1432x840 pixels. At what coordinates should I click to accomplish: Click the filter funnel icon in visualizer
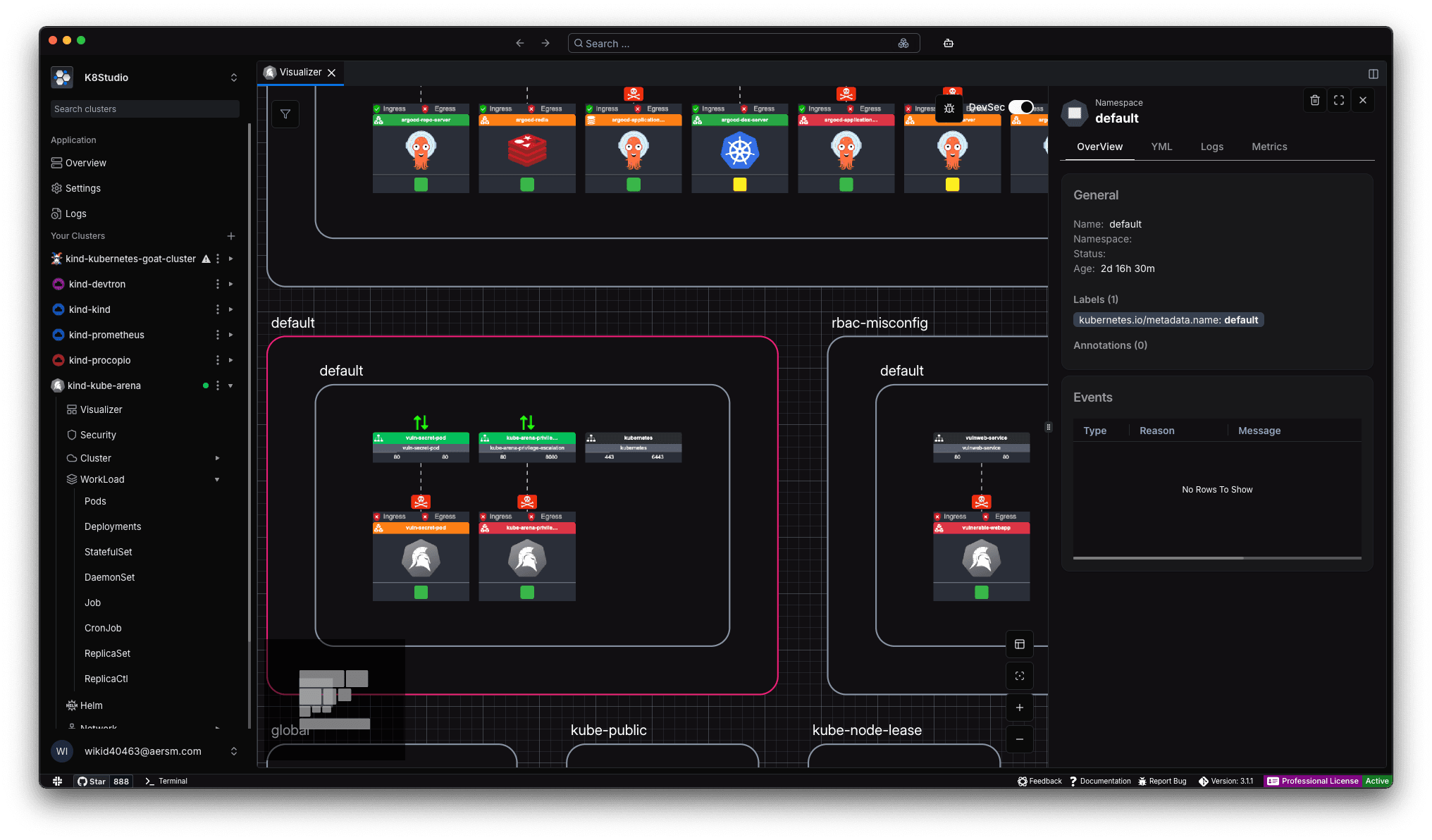[285, 114]
